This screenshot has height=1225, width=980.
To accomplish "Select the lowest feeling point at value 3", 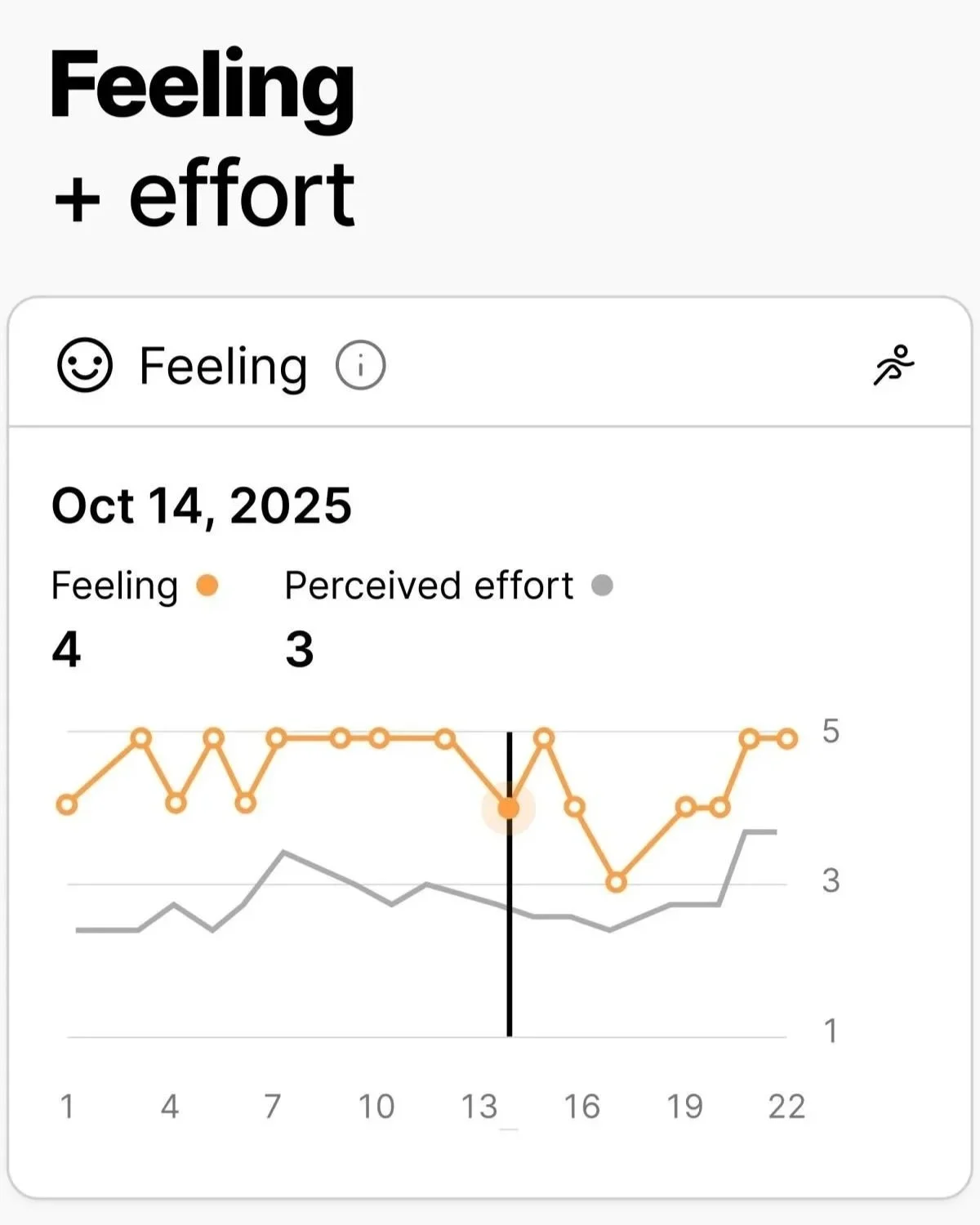I will coord(617,882).
